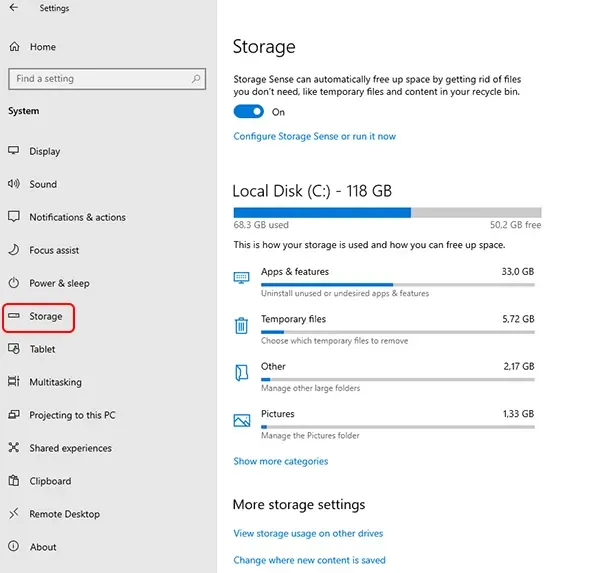
Task: Click the Pictures category icon
Action: [241, 421]
